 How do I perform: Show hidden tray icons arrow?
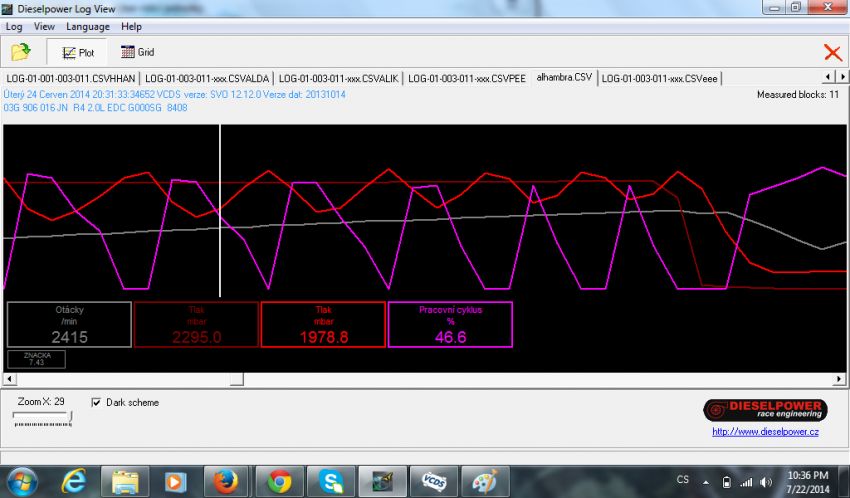705,481
